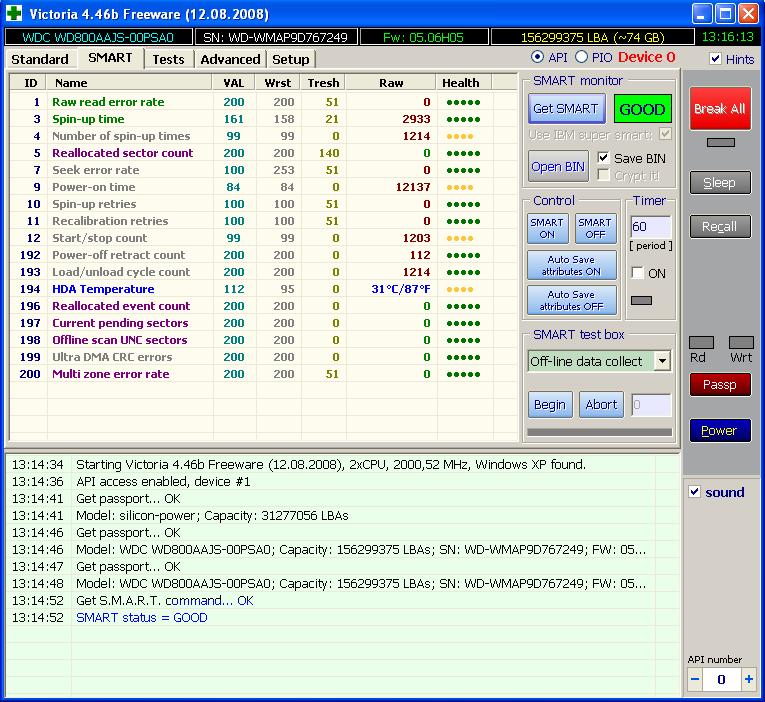Toggle the Hints checkbox
The image size is (765, 702).
pos(715,59)
